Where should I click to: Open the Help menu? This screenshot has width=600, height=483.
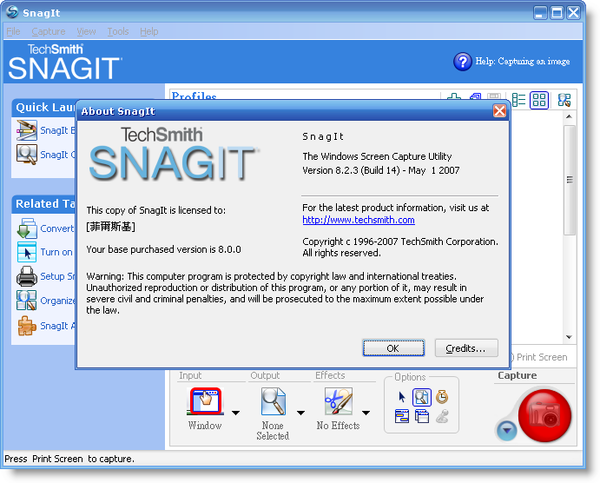(x=149, y=32)
